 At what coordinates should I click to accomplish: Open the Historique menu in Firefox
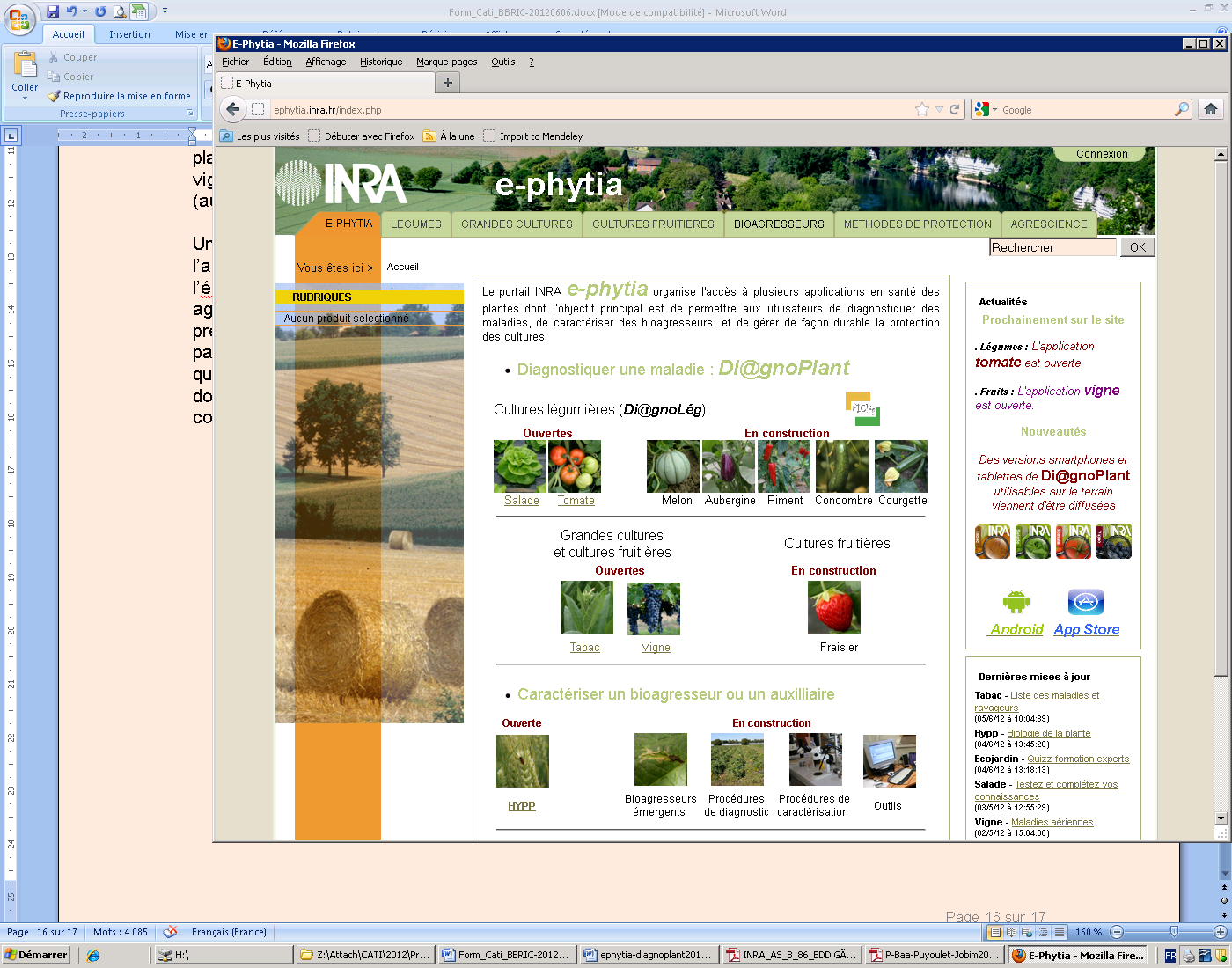pos(381,62)
